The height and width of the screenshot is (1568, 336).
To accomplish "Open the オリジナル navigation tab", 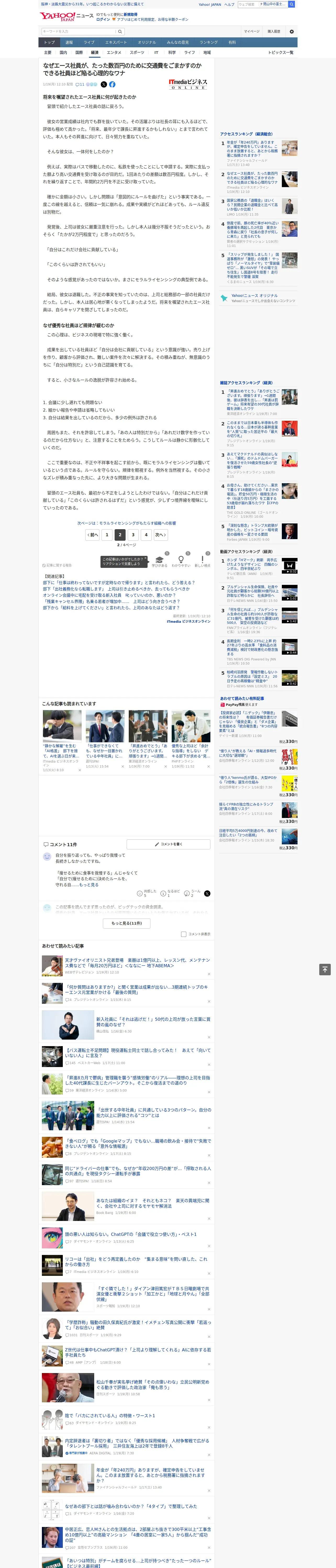I will coord(147,43).
